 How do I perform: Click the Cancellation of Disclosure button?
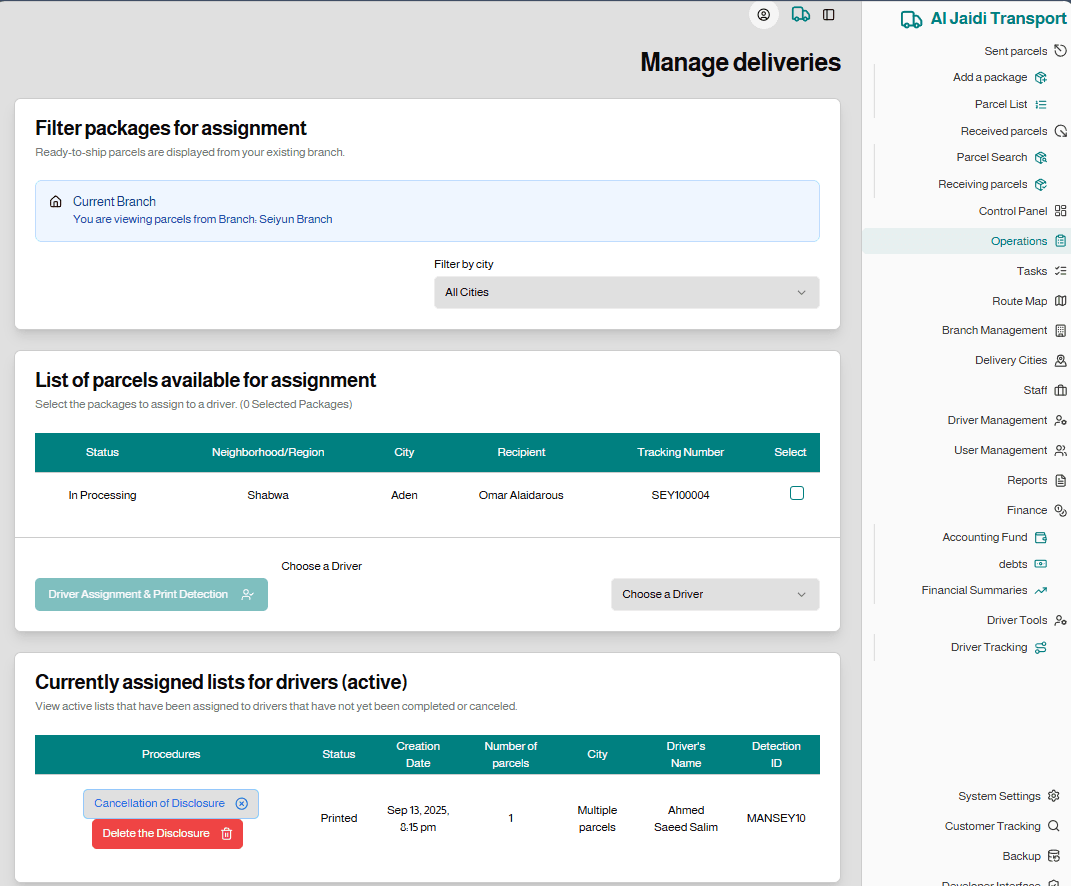(x=171, y=804)
